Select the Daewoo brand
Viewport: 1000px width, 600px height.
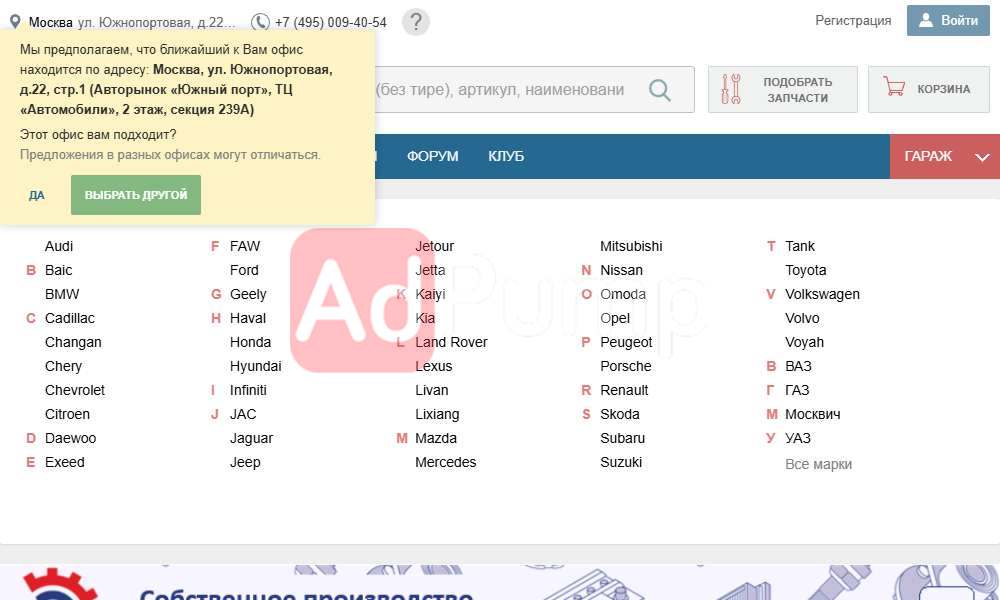tap(70, 439)
